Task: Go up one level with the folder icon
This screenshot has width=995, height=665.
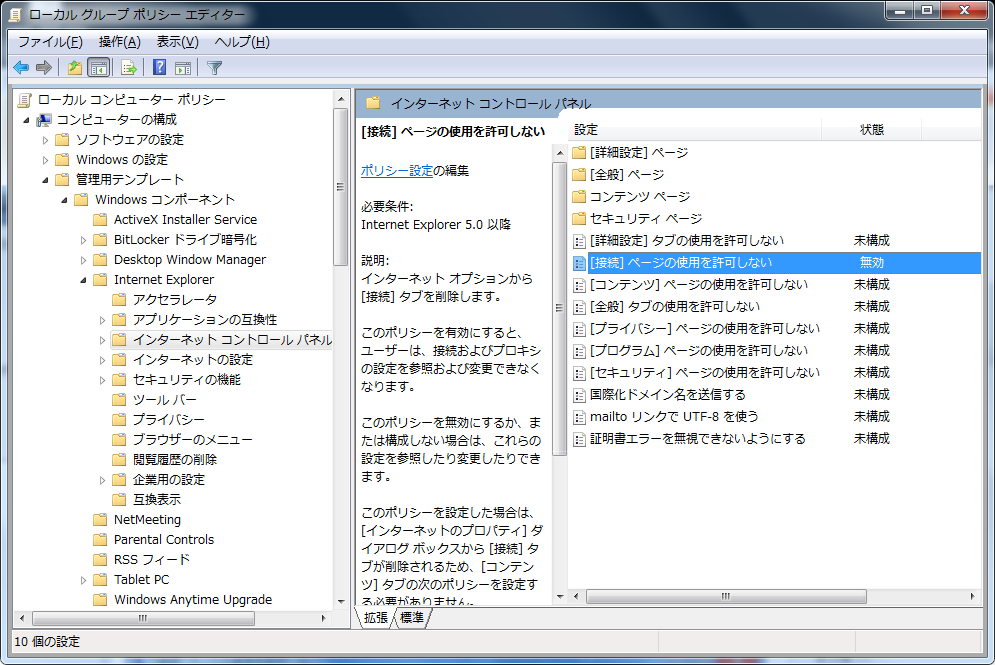Action: click(x=74, y=68)
